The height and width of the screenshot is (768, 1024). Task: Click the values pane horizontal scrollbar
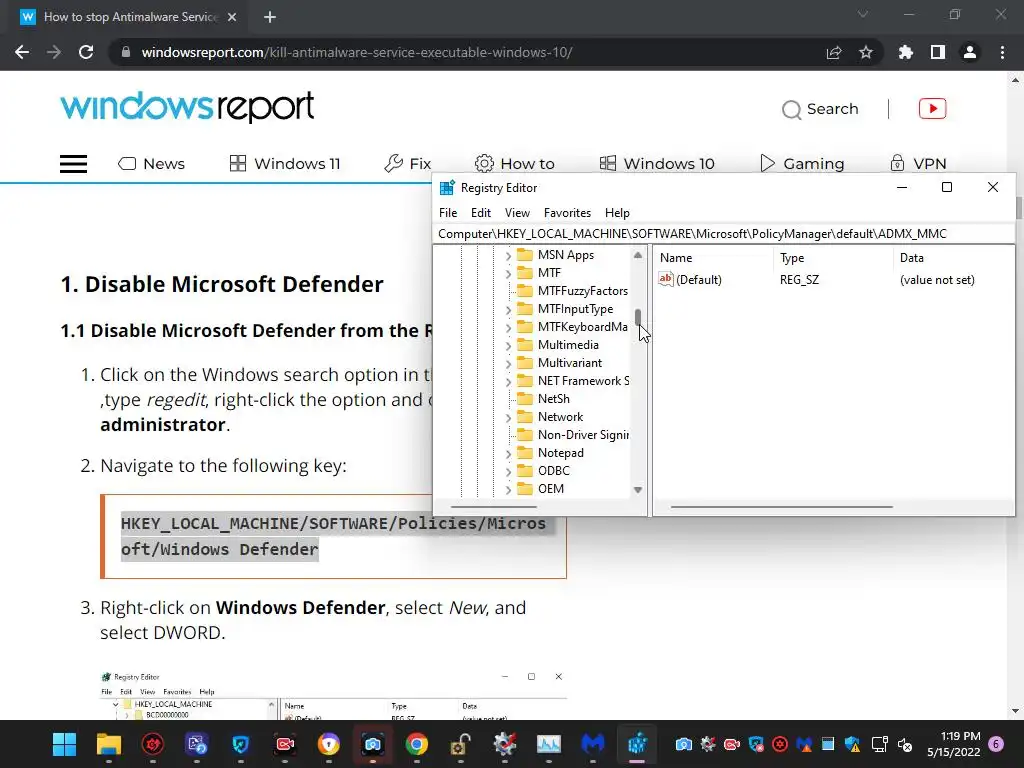click(x=781, y=507)
